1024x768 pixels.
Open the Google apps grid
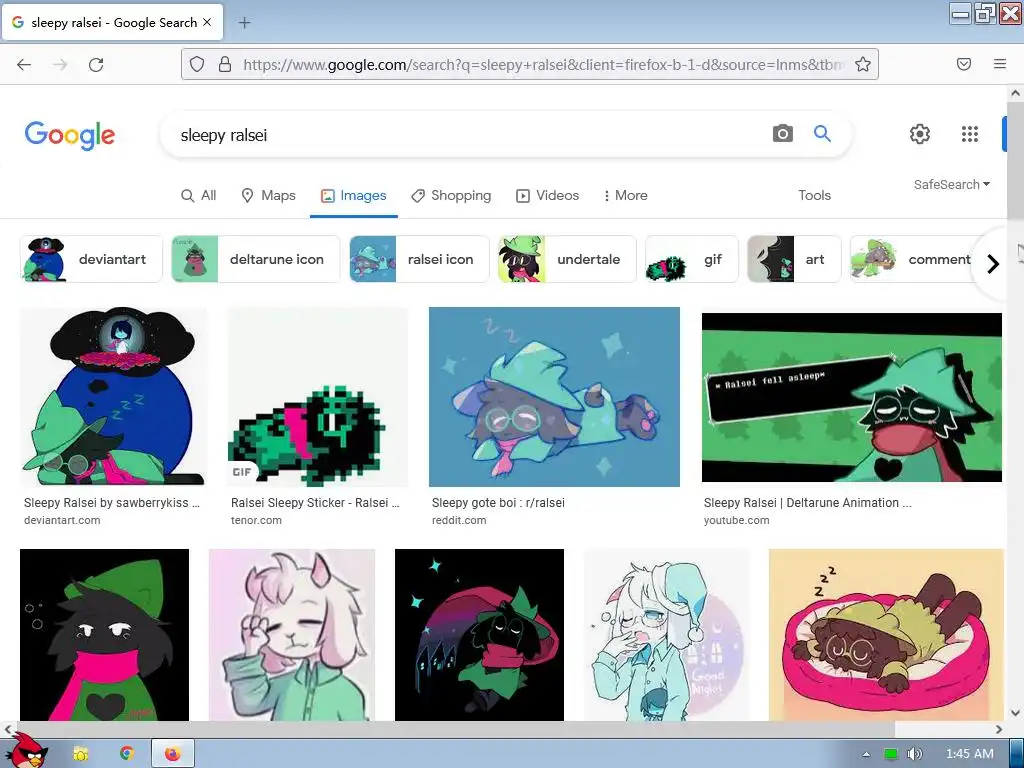pyautogui.click(x=970, y=134)
